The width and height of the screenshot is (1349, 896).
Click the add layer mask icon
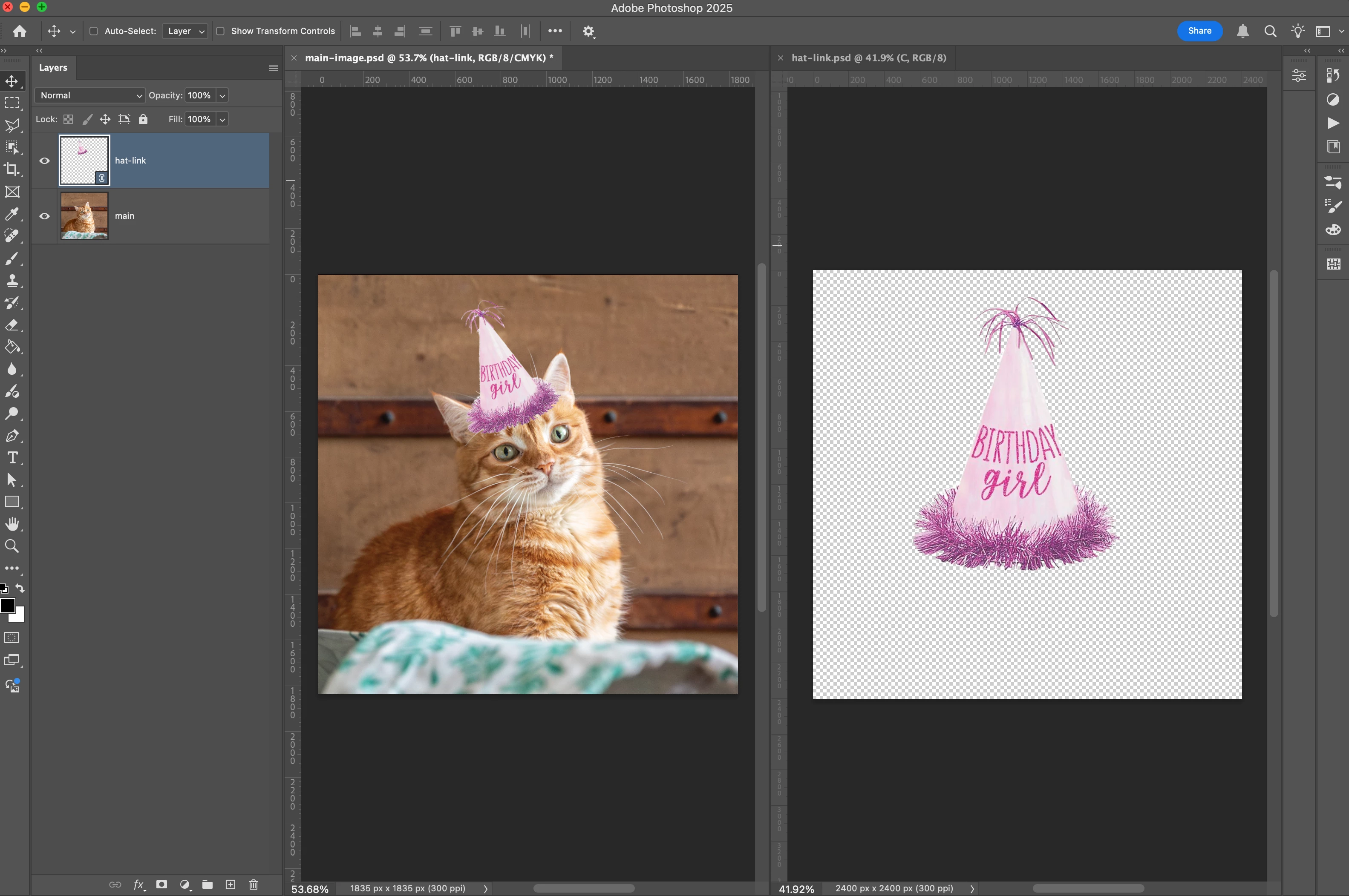[x=162, y=885]
